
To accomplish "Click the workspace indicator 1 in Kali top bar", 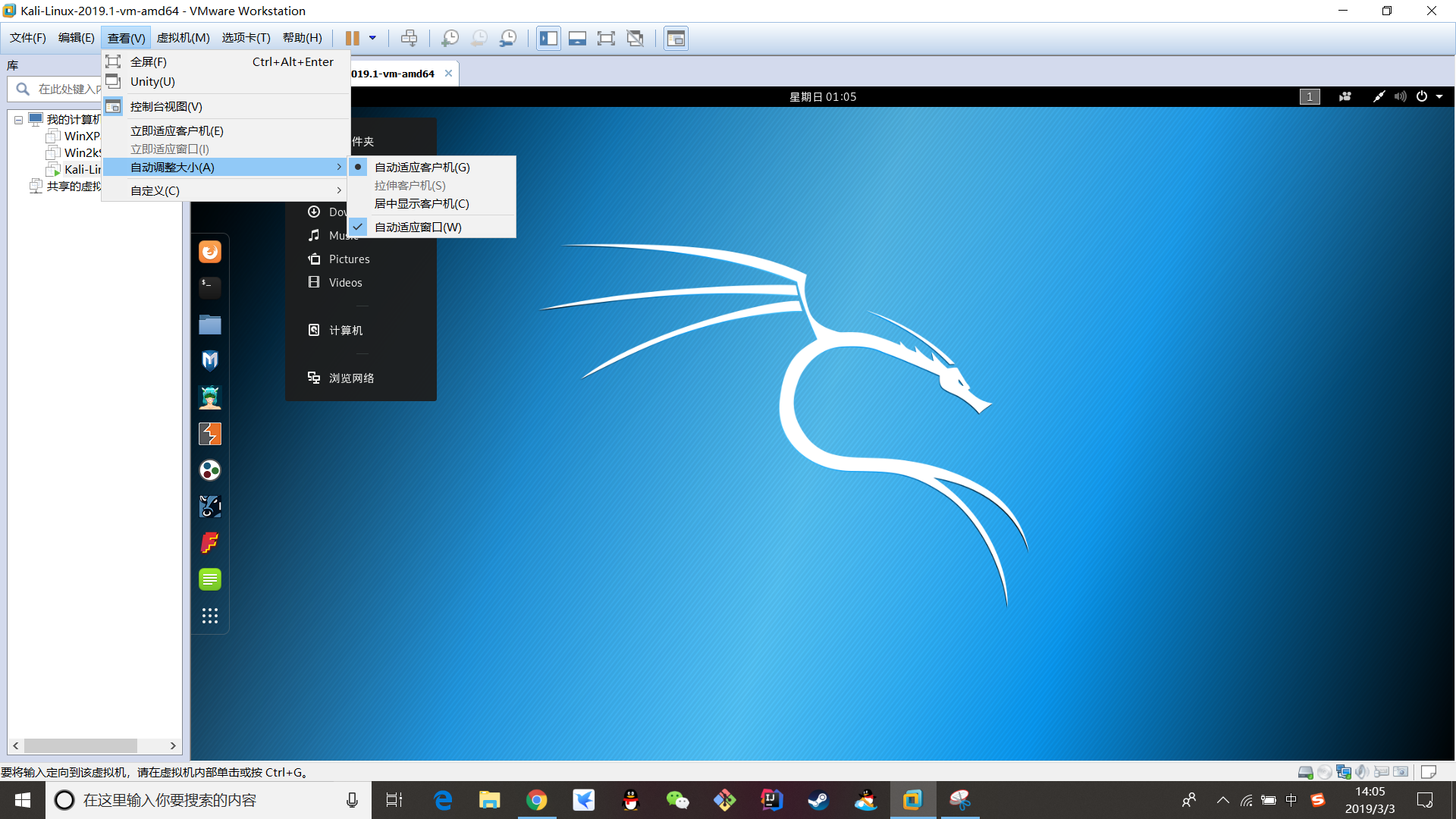I will coord(1310,97).
